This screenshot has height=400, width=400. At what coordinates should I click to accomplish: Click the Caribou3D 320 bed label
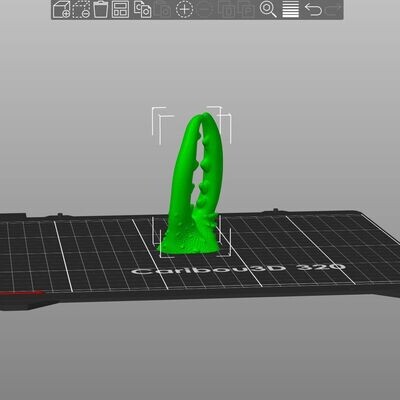coord(238,269)
